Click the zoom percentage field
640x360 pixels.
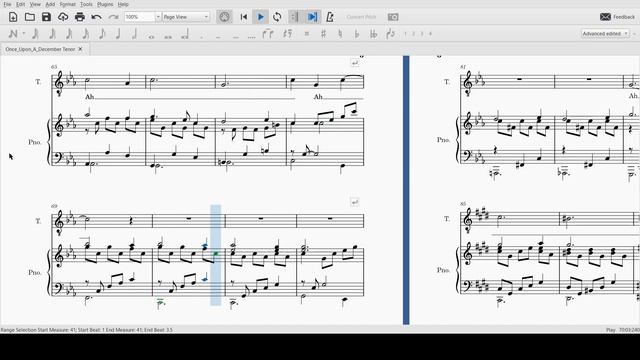139,17
